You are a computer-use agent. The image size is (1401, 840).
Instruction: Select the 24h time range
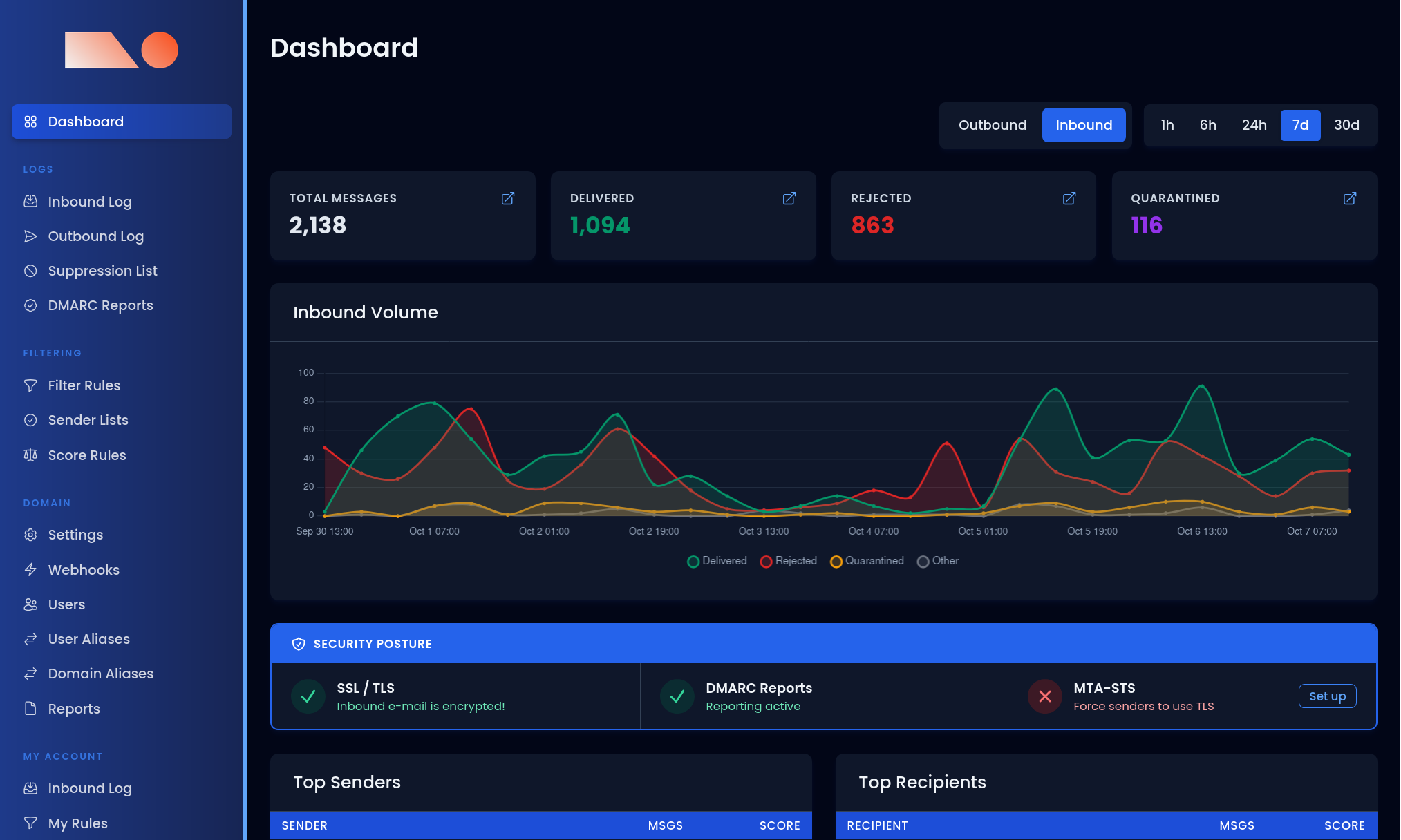tap(1254, 125)
